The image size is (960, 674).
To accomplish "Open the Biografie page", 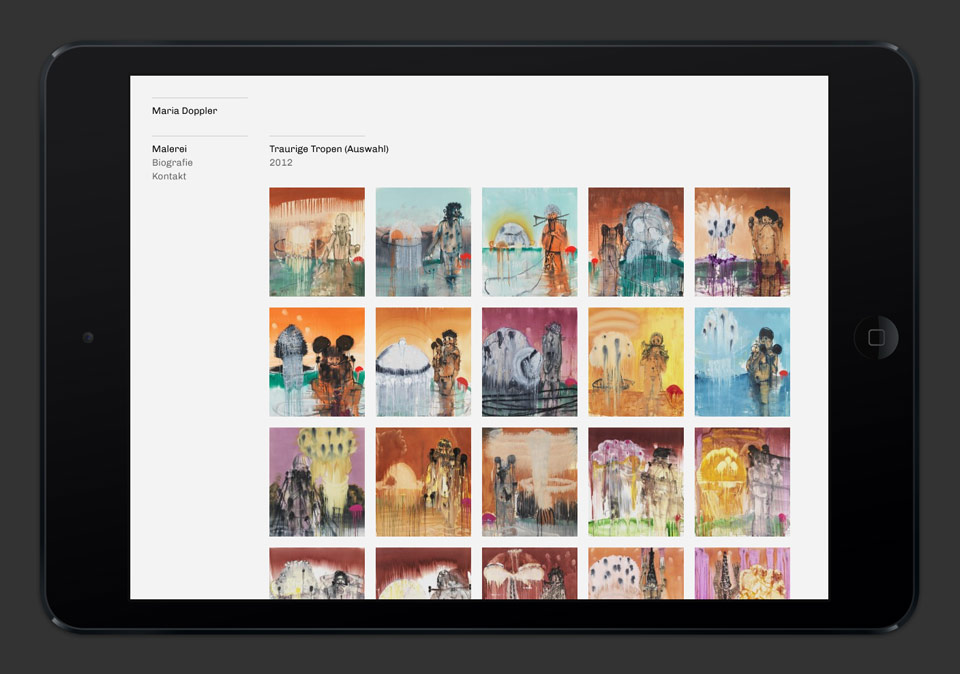I will (x=172, y=162).
